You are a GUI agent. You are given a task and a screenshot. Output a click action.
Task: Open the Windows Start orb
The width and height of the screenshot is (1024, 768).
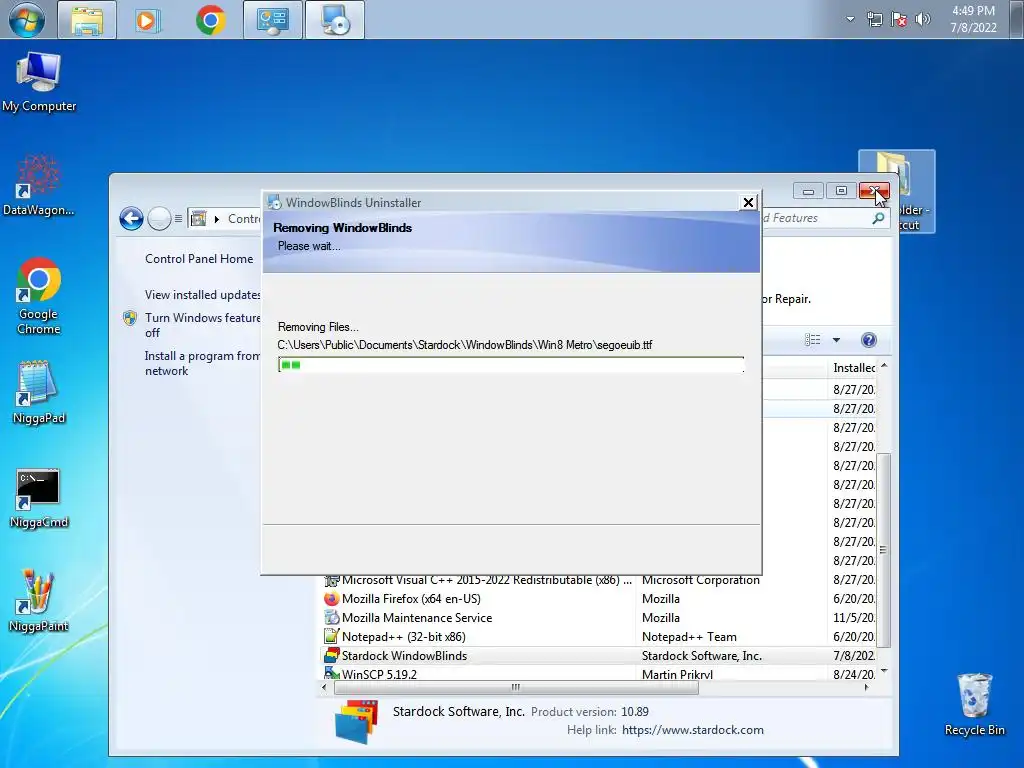[x=27, y=20]
